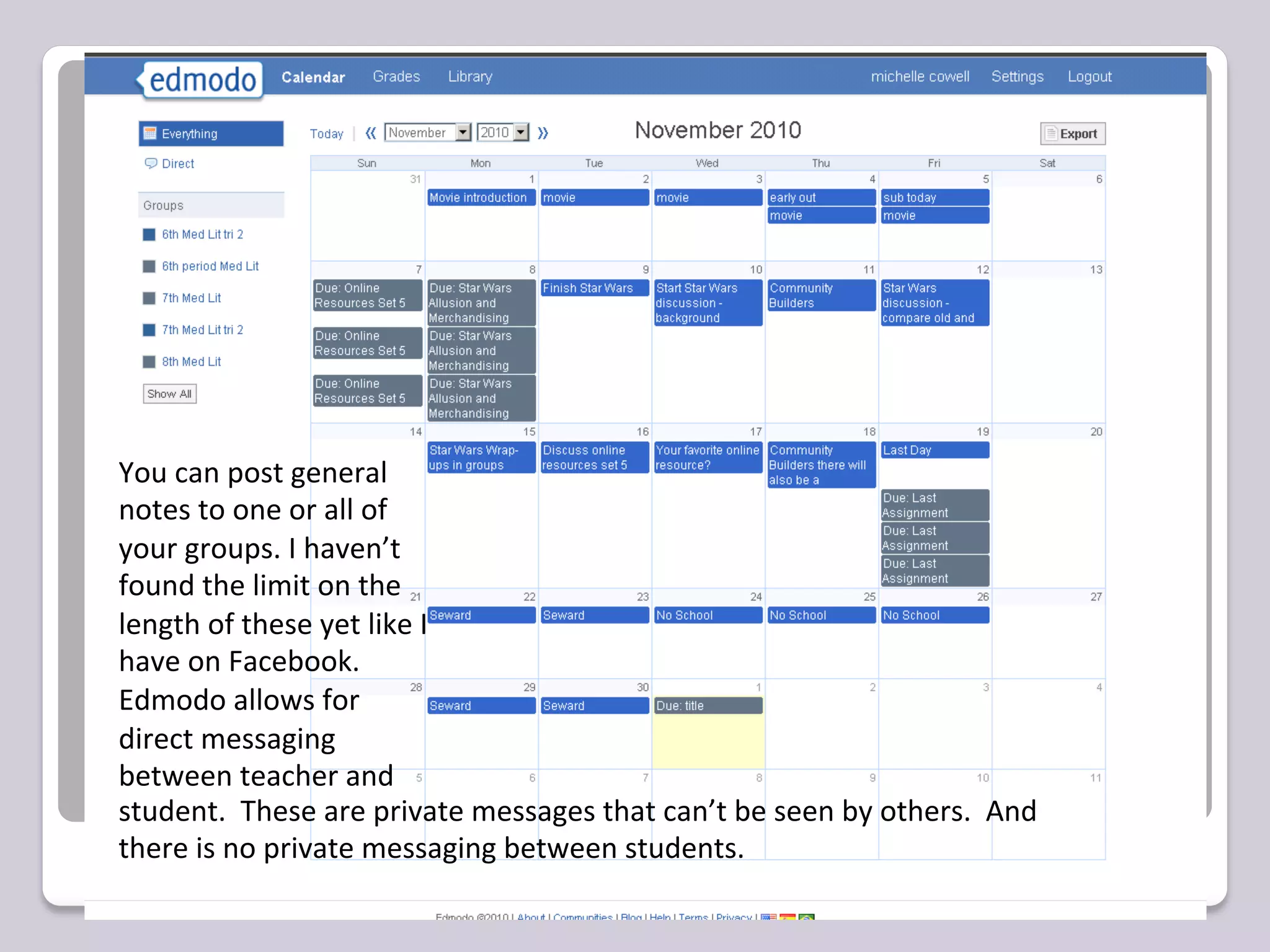The height and width of the screenshot is (952, 1270).
Task: Open Community Builders event on the 11th
Action: coord(821,296)
